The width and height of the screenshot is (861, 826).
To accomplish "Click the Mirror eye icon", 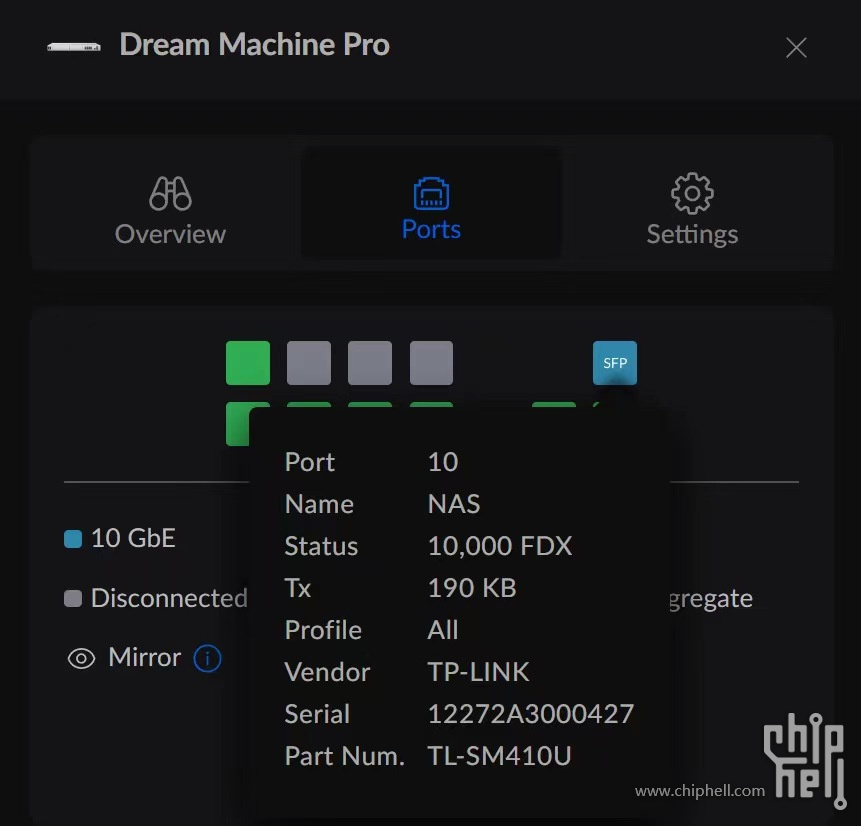I will coord(81,658).
